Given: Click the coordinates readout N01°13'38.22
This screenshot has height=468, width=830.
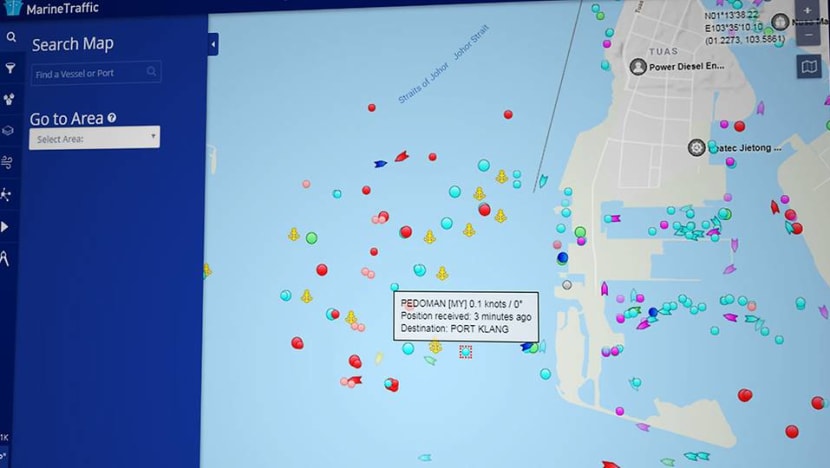Looking at the screenshot, I should tap(731, 16).
